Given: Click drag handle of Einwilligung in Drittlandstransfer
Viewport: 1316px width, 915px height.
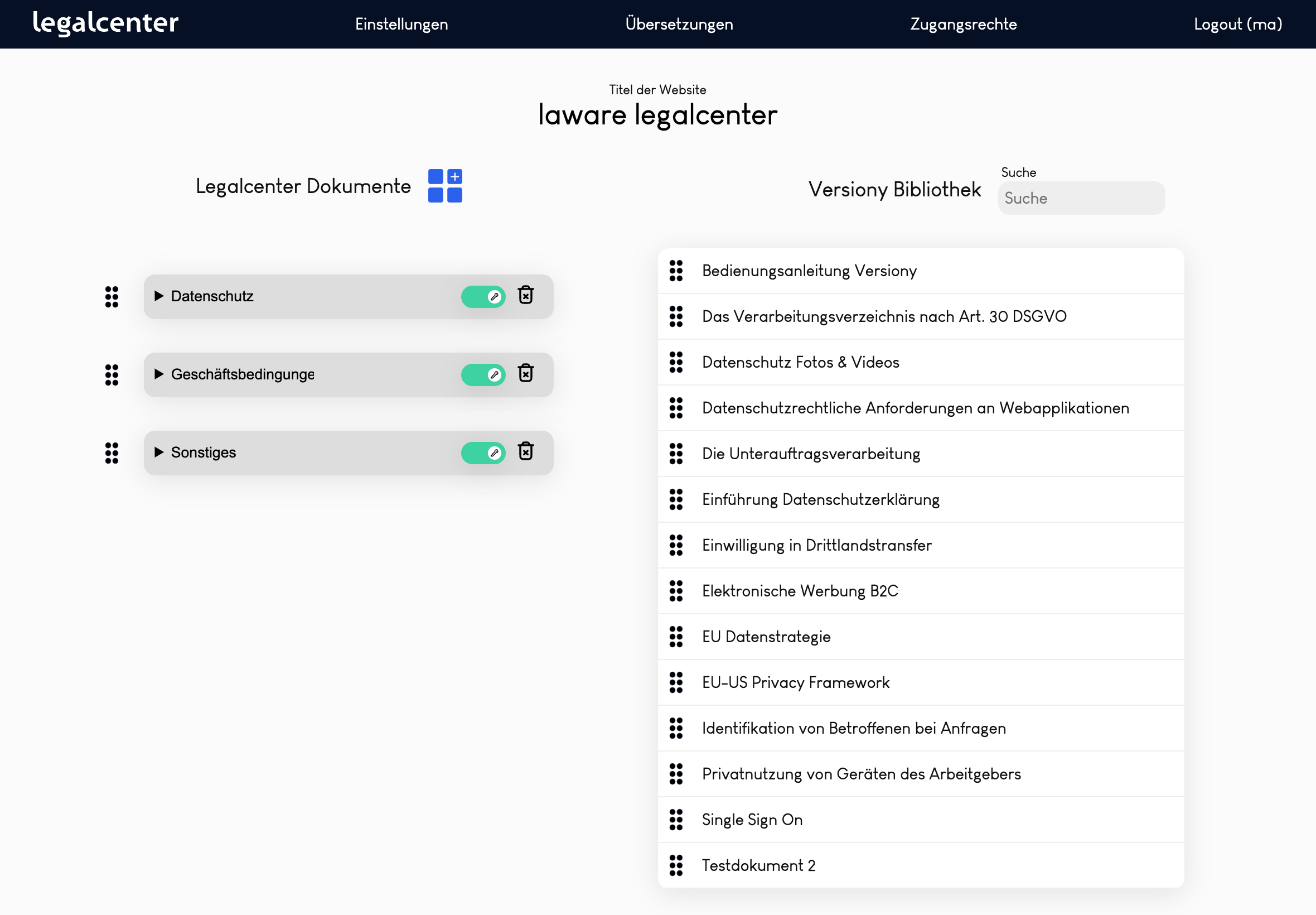Looking at the screenshot, I should tap(676, 545).
